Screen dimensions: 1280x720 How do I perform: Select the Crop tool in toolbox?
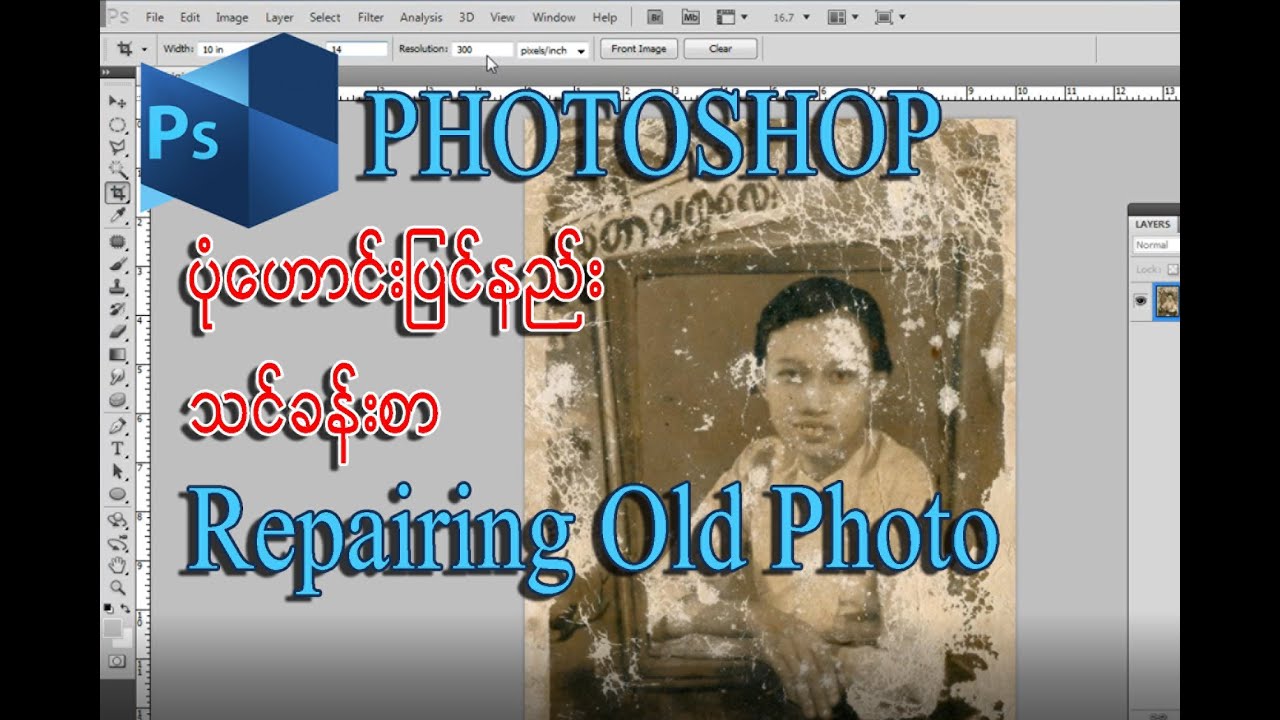[118, 192]
